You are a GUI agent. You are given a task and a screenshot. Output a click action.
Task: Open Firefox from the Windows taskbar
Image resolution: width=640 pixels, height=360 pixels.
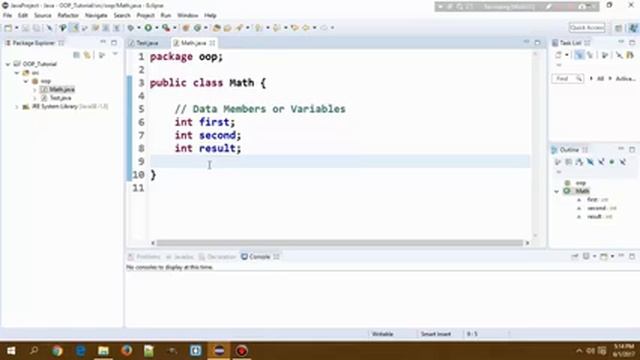point(127,351)
